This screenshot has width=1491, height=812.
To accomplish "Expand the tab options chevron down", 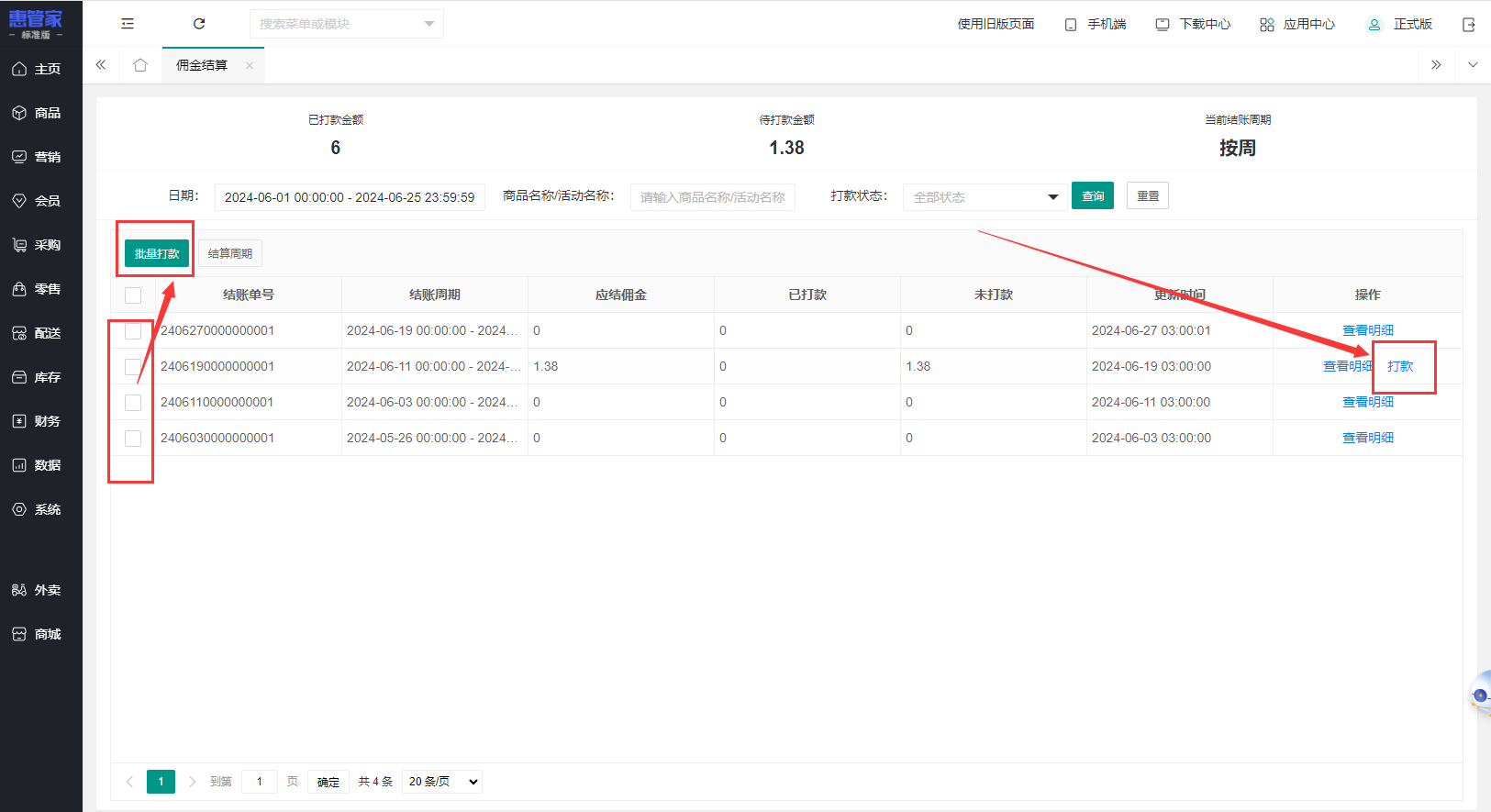I will [x=1473, y=65].
